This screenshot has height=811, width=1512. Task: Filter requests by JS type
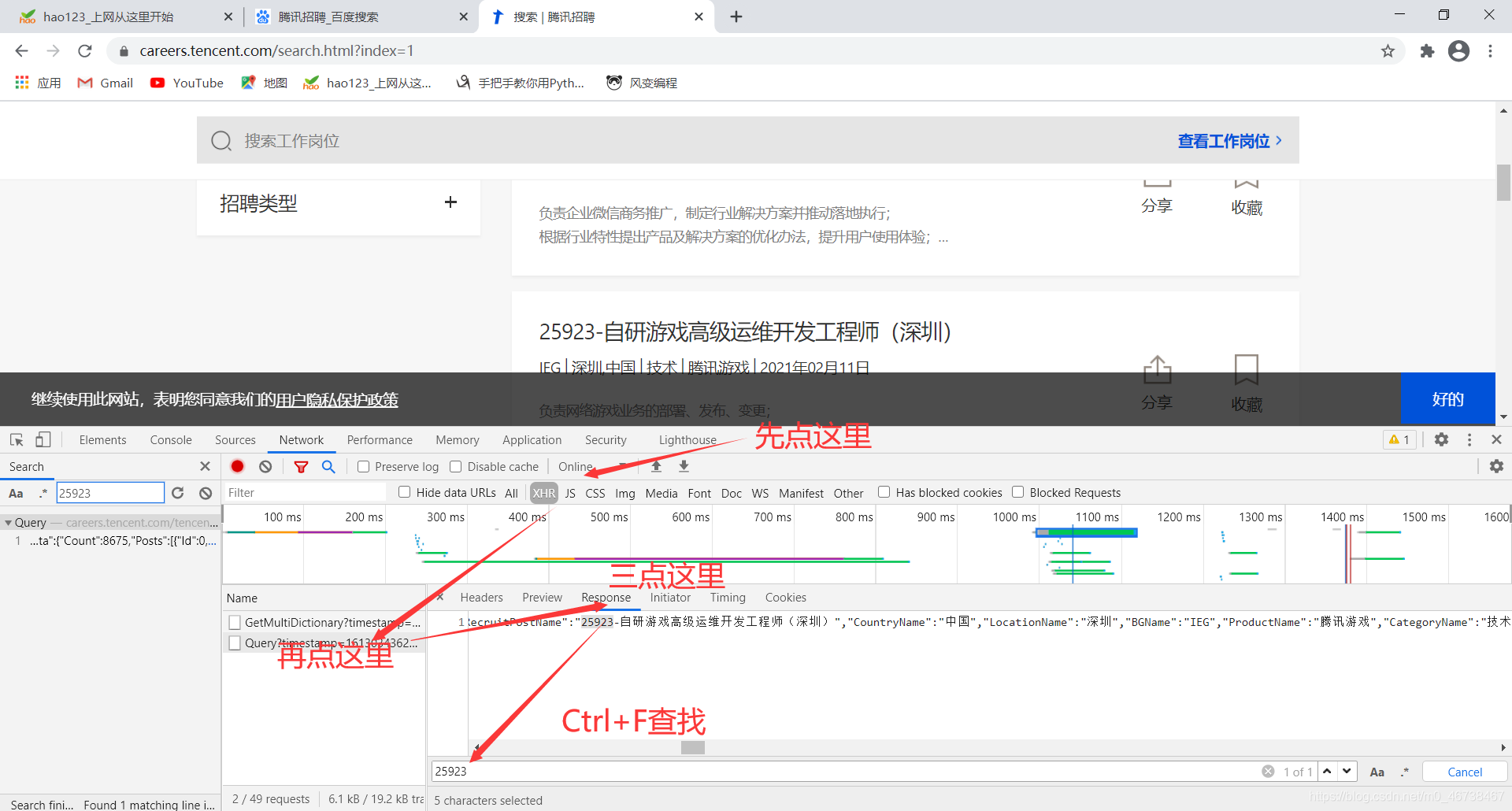click(570, 493)
